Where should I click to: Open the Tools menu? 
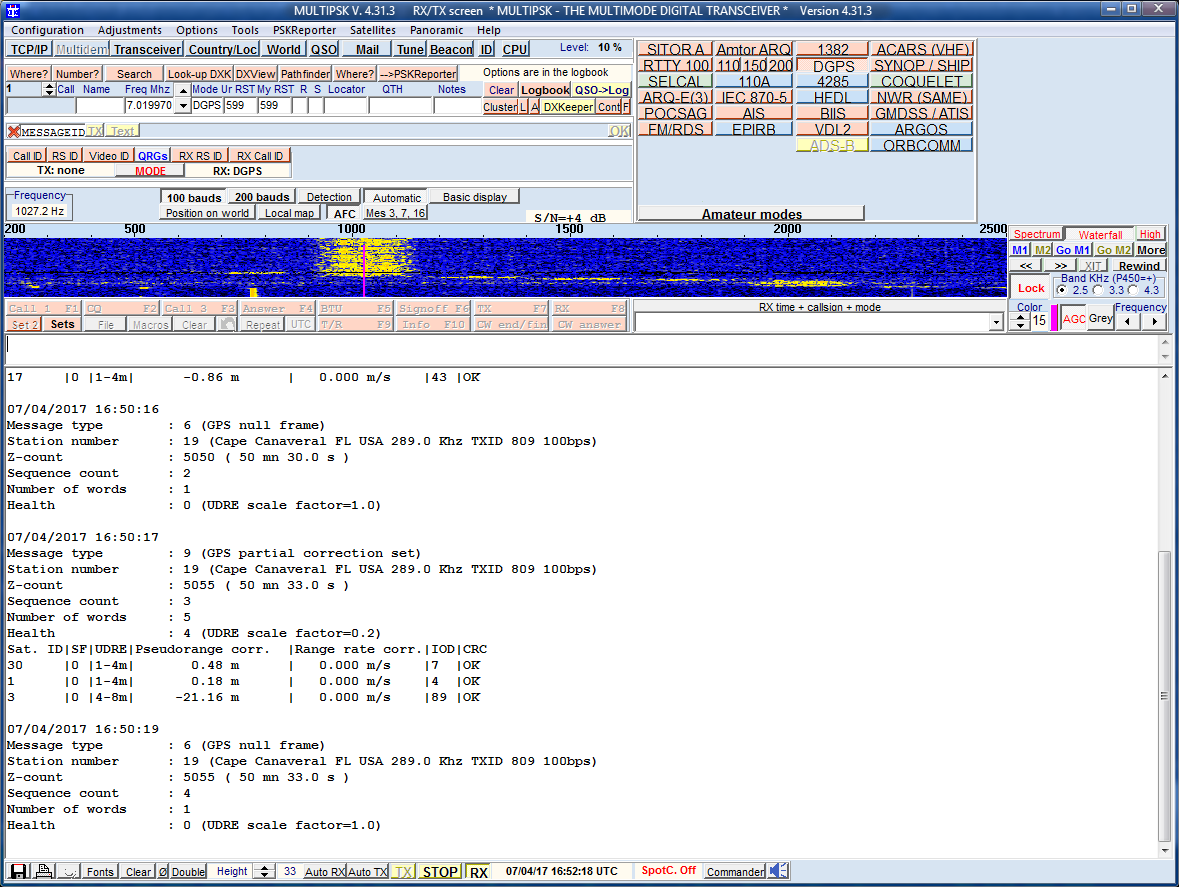pyautogui.click(x=245, y=30)
